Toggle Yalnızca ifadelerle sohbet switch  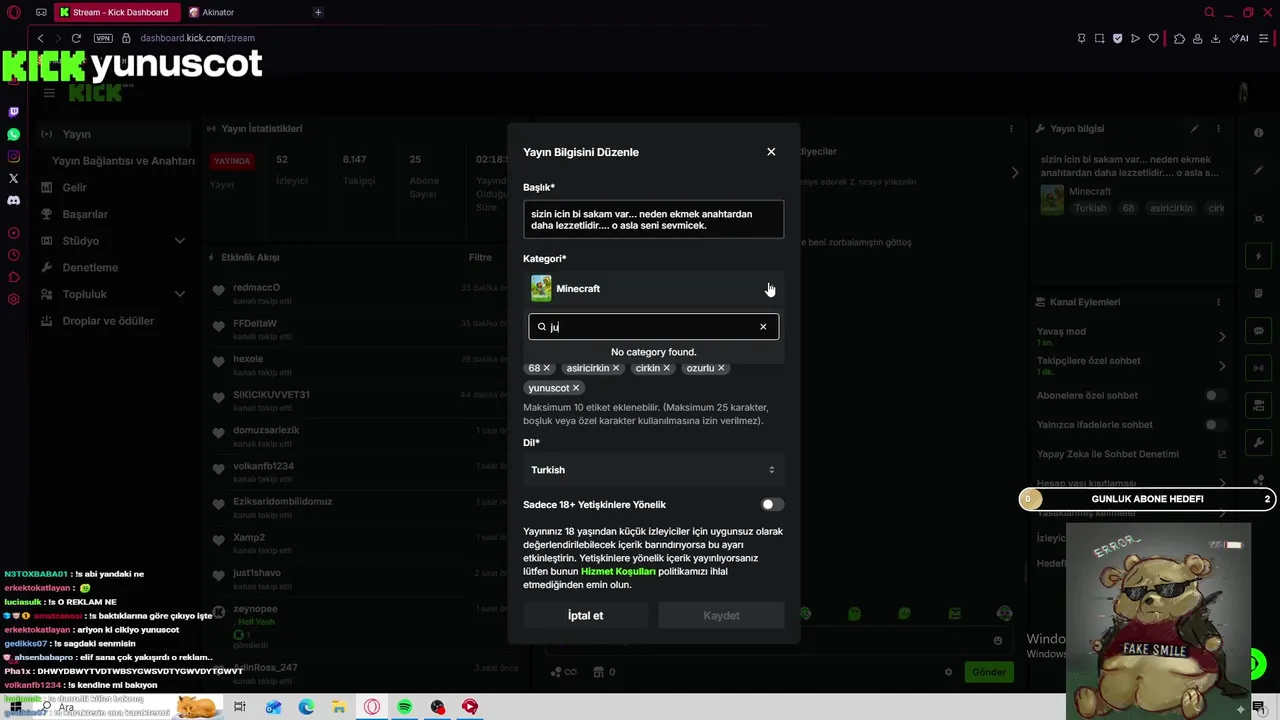1215,425
